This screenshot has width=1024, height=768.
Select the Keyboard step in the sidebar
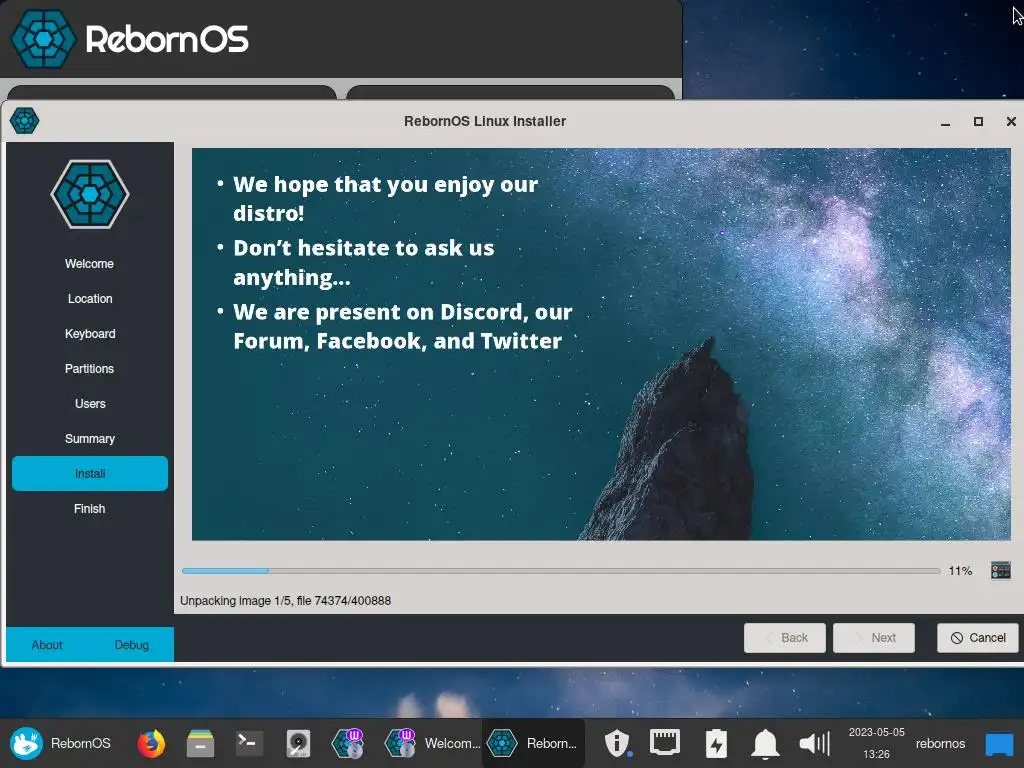(90, 334)
